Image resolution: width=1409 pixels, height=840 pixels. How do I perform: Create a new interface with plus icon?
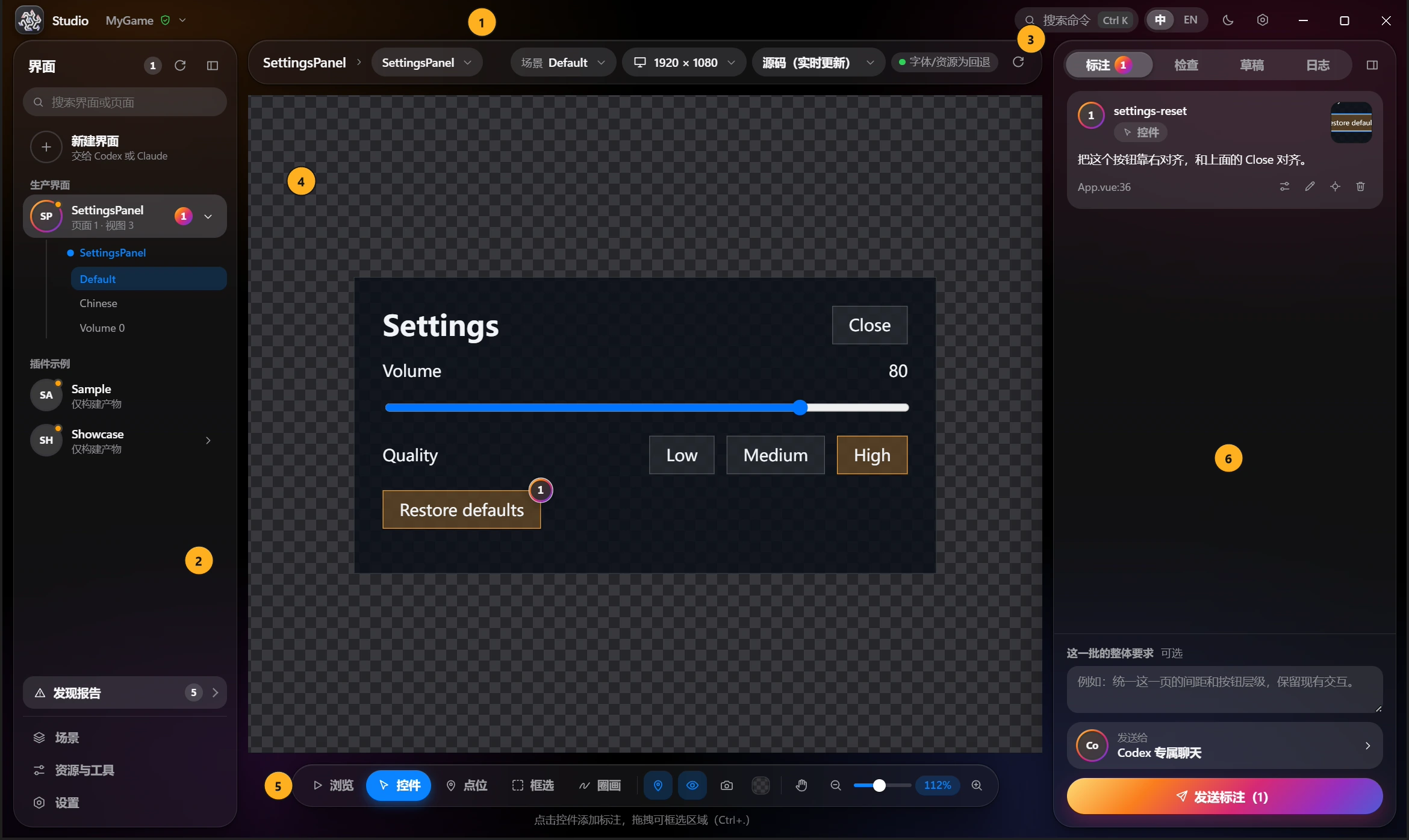tap(46, 147)
